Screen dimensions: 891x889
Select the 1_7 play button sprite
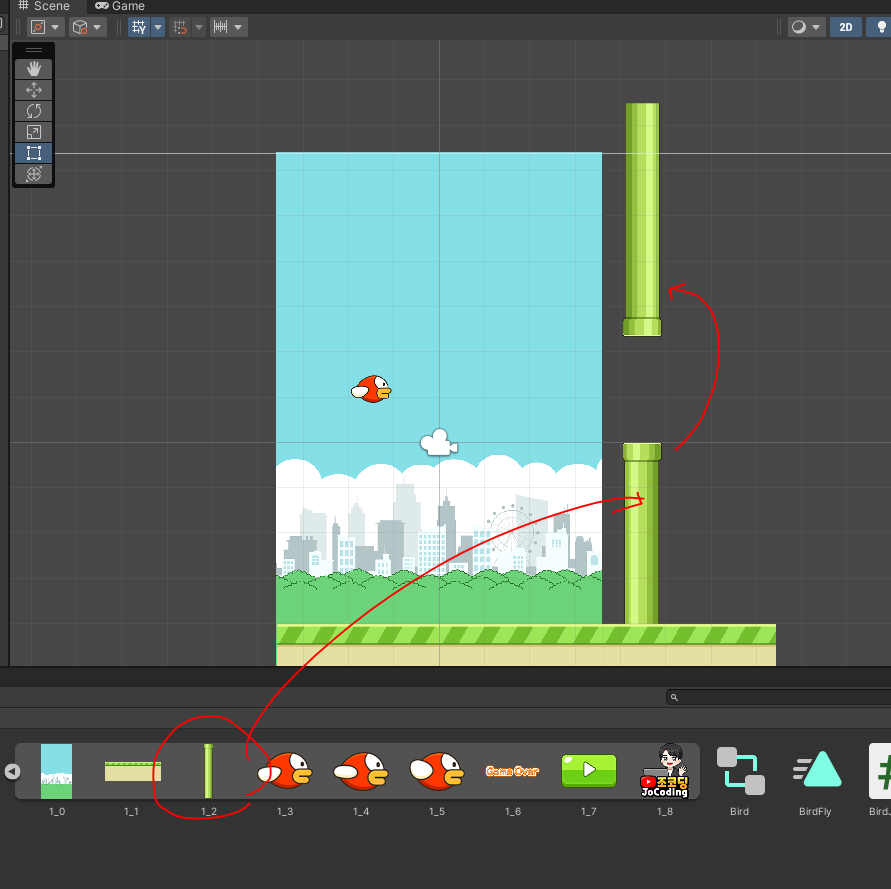tap(589, 771)
